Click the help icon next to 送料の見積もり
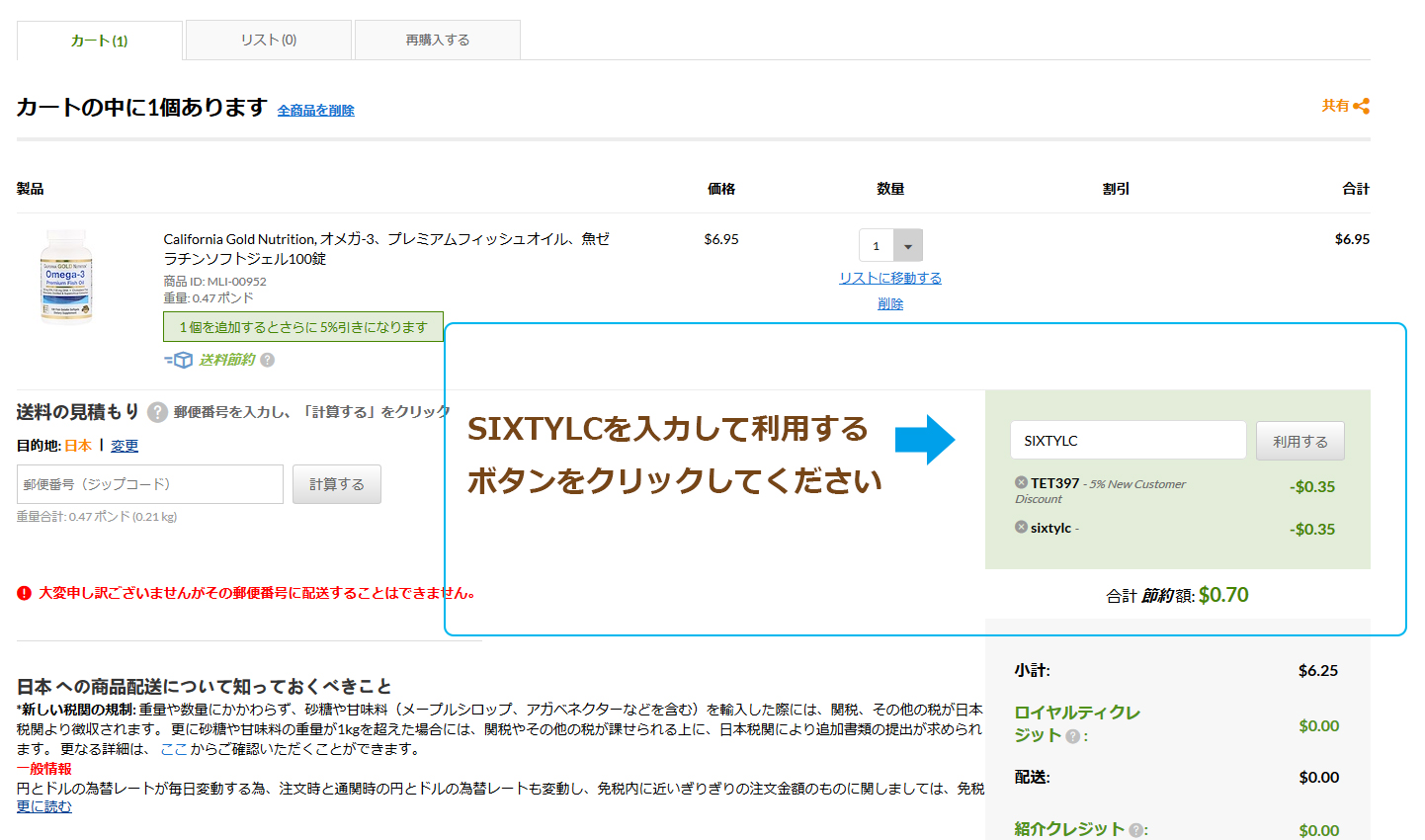Image resolution: width=1425 pixels, height=840 pixels. 157,412
